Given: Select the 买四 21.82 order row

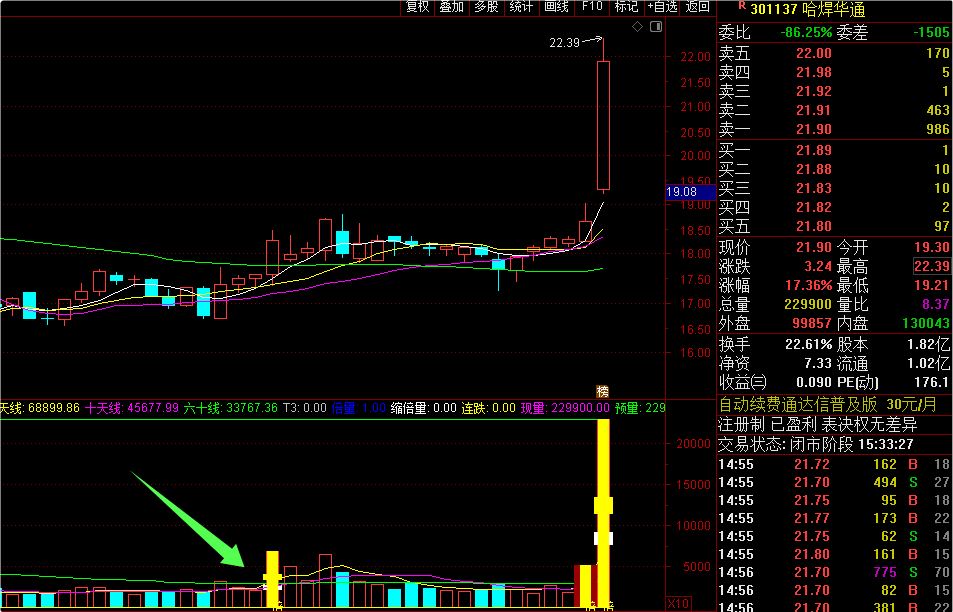Looking at the screenshot, I should pyautogui.click(x=834, y=207).
